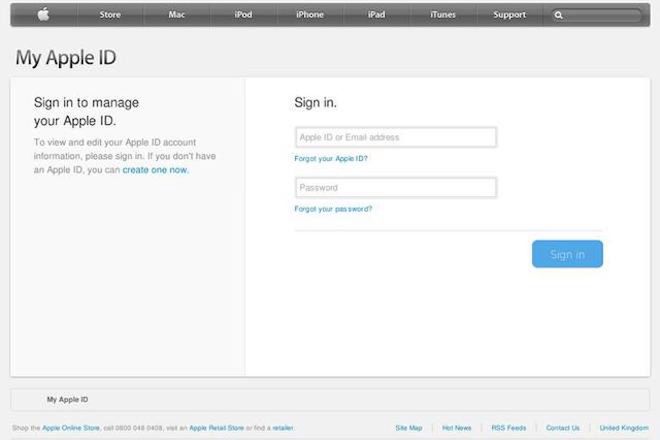
Task: Go to the iPod section
Action: coord(243,14)
